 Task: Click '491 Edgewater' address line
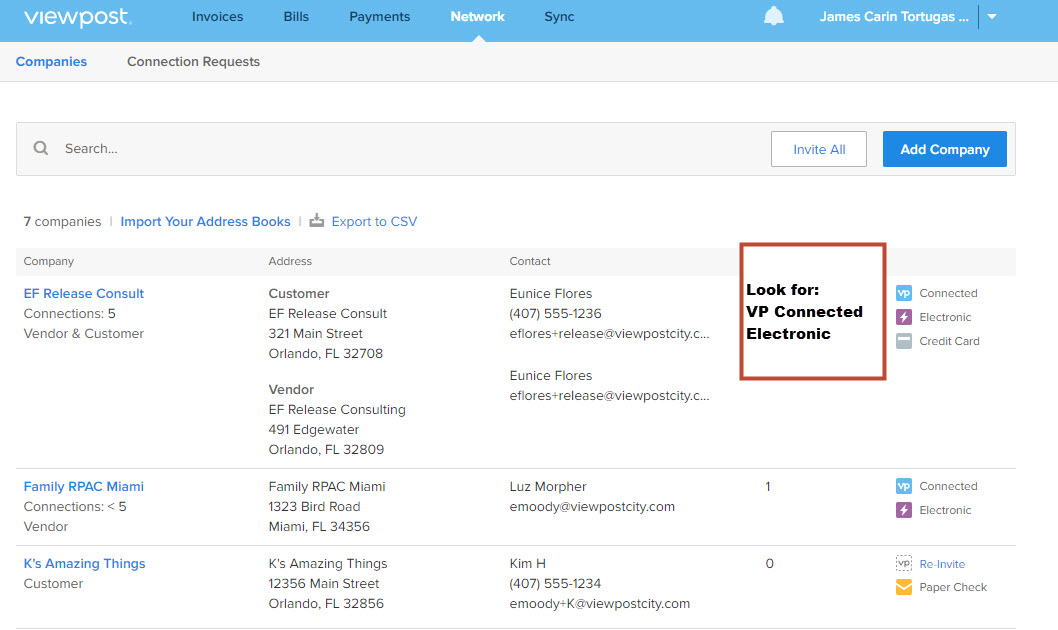314,430
